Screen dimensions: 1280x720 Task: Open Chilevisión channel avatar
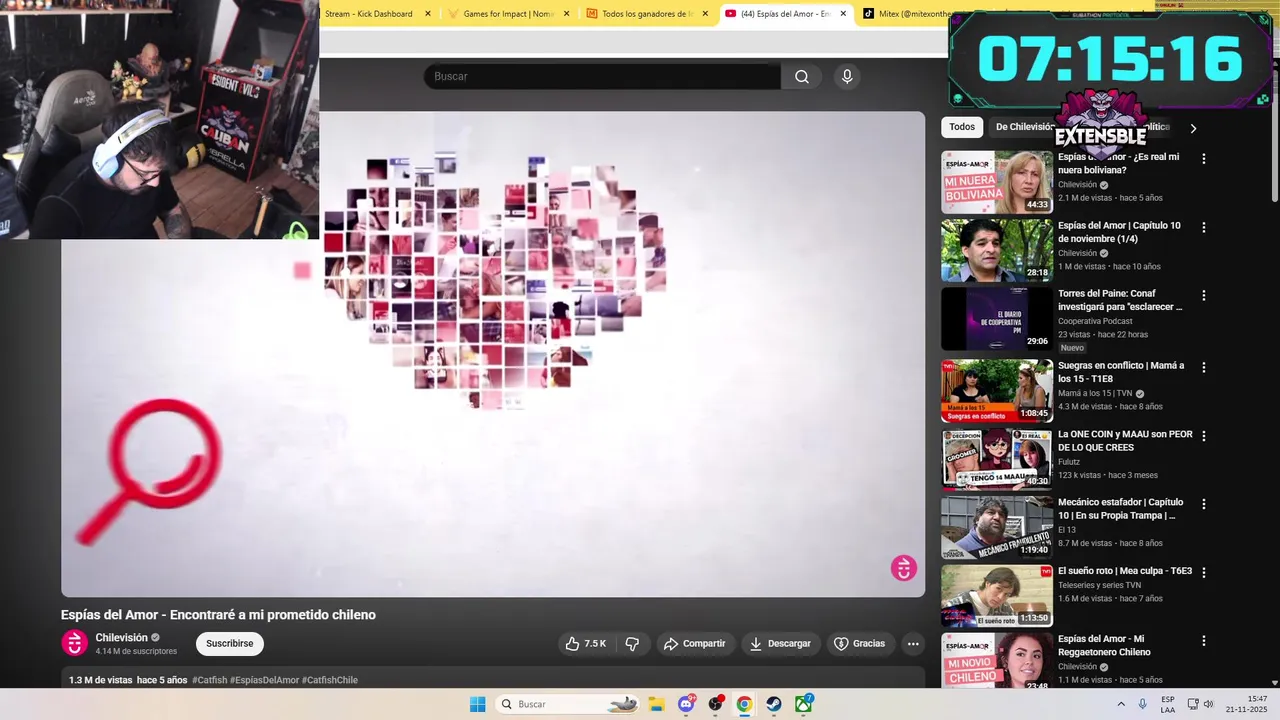coord(75,643)
